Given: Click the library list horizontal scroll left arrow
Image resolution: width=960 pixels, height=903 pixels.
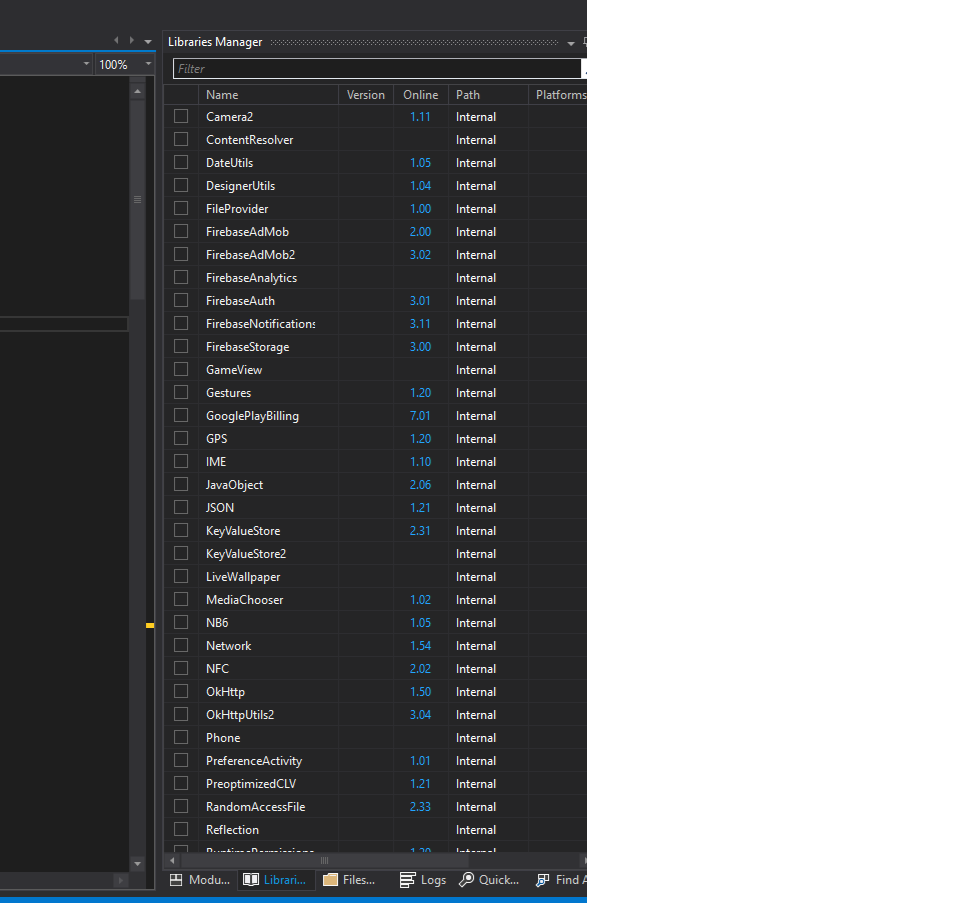Looking at the screenshot, I should (x=172, y=860).
